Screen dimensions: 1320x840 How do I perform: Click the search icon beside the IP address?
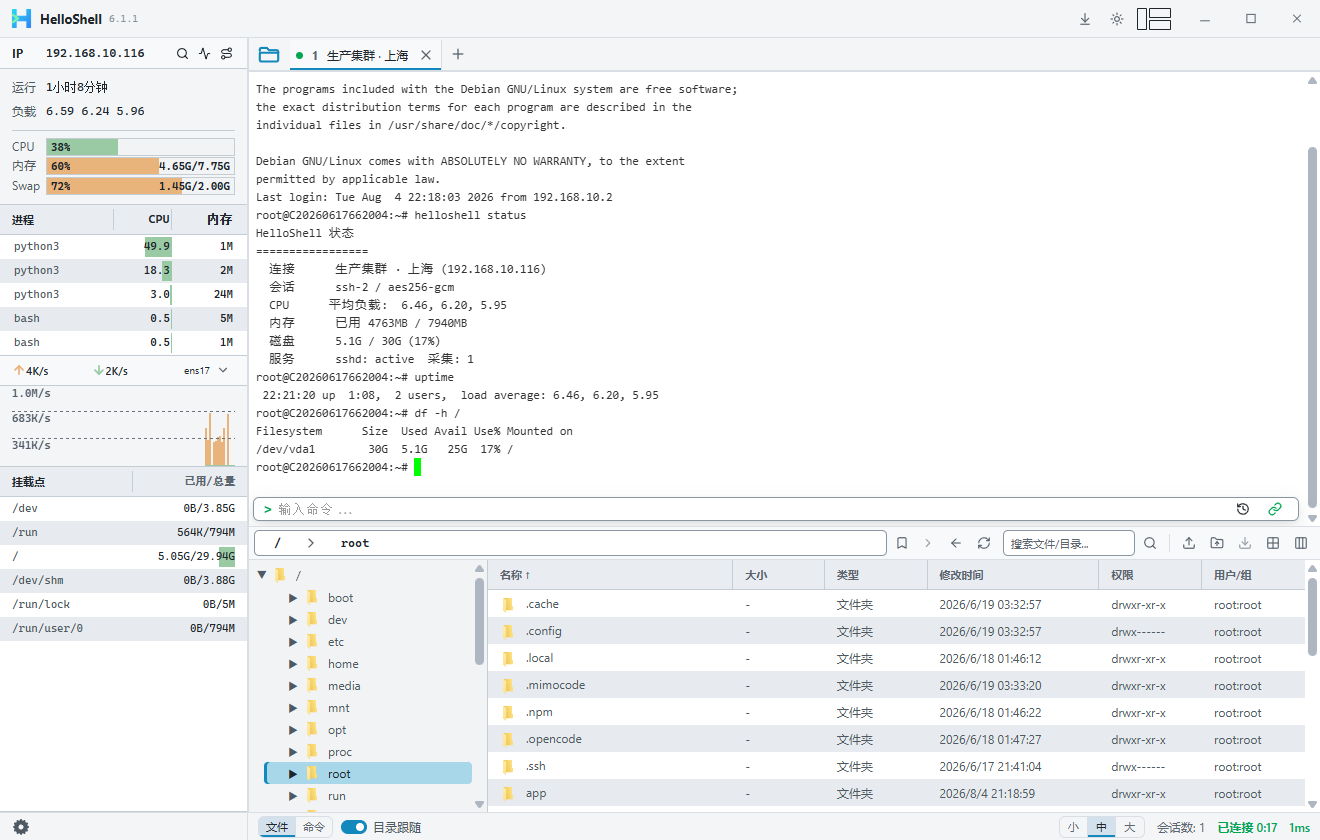(x=182, y=54)
